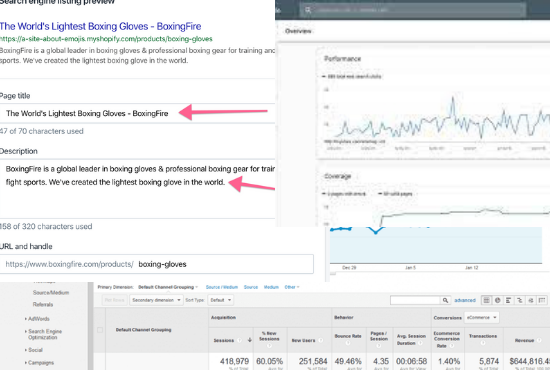Click the 49.46% bounce rate value

coord(348,361)
